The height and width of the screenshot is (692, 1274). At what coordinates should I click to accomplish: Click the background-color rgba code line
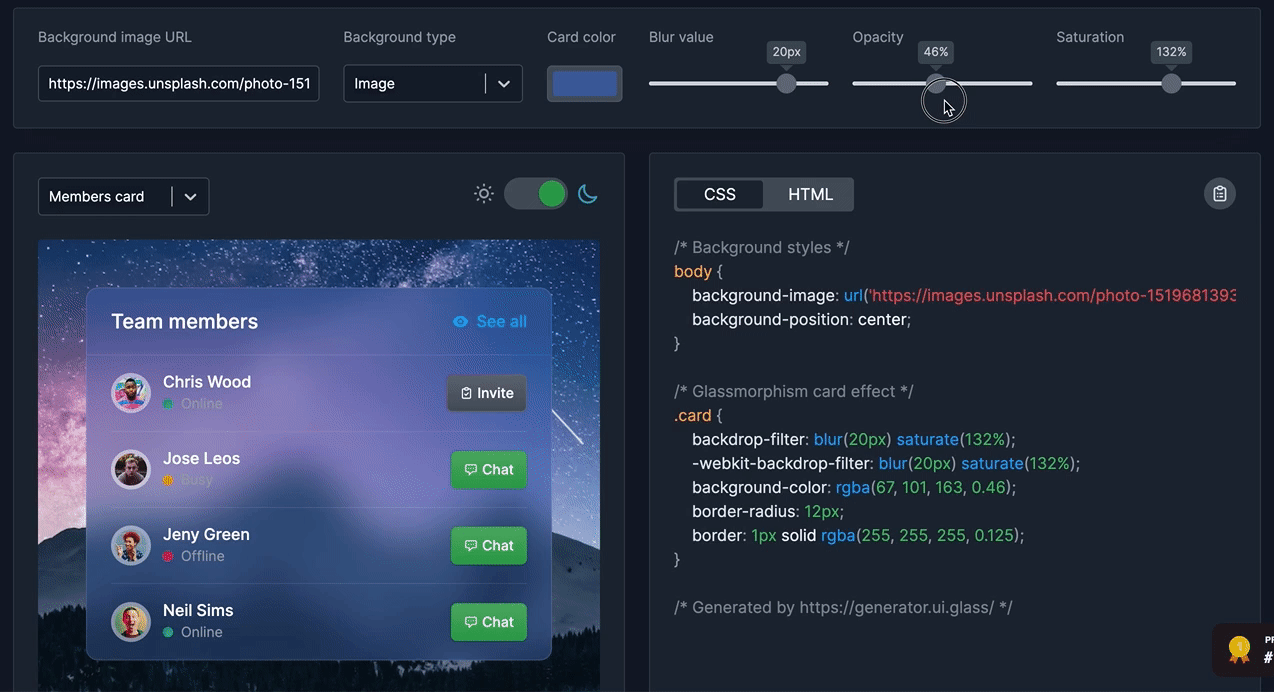pos(854,488)
